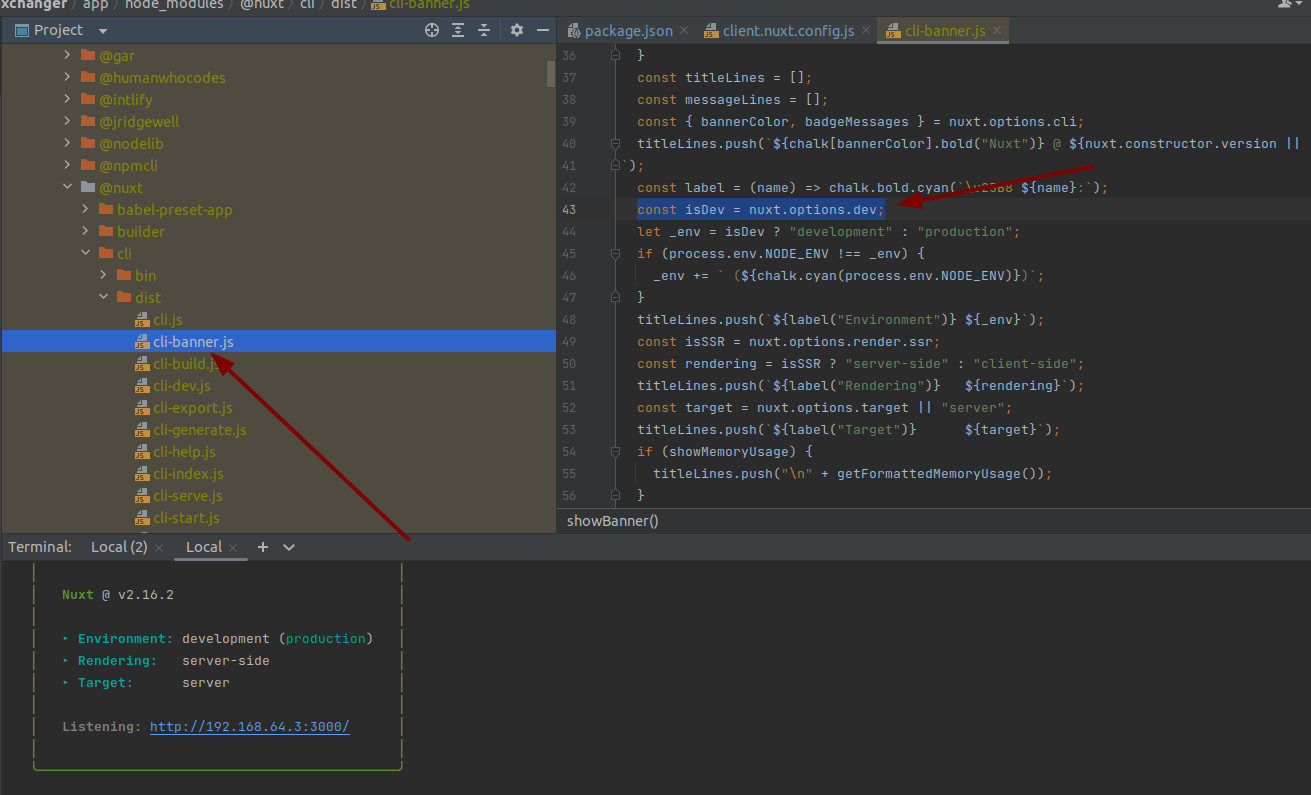The height and width of the screenshot is (795, 1311).
Task: Click the JS file icon beside cli-serve.js
Action: (x=142, y=495)
